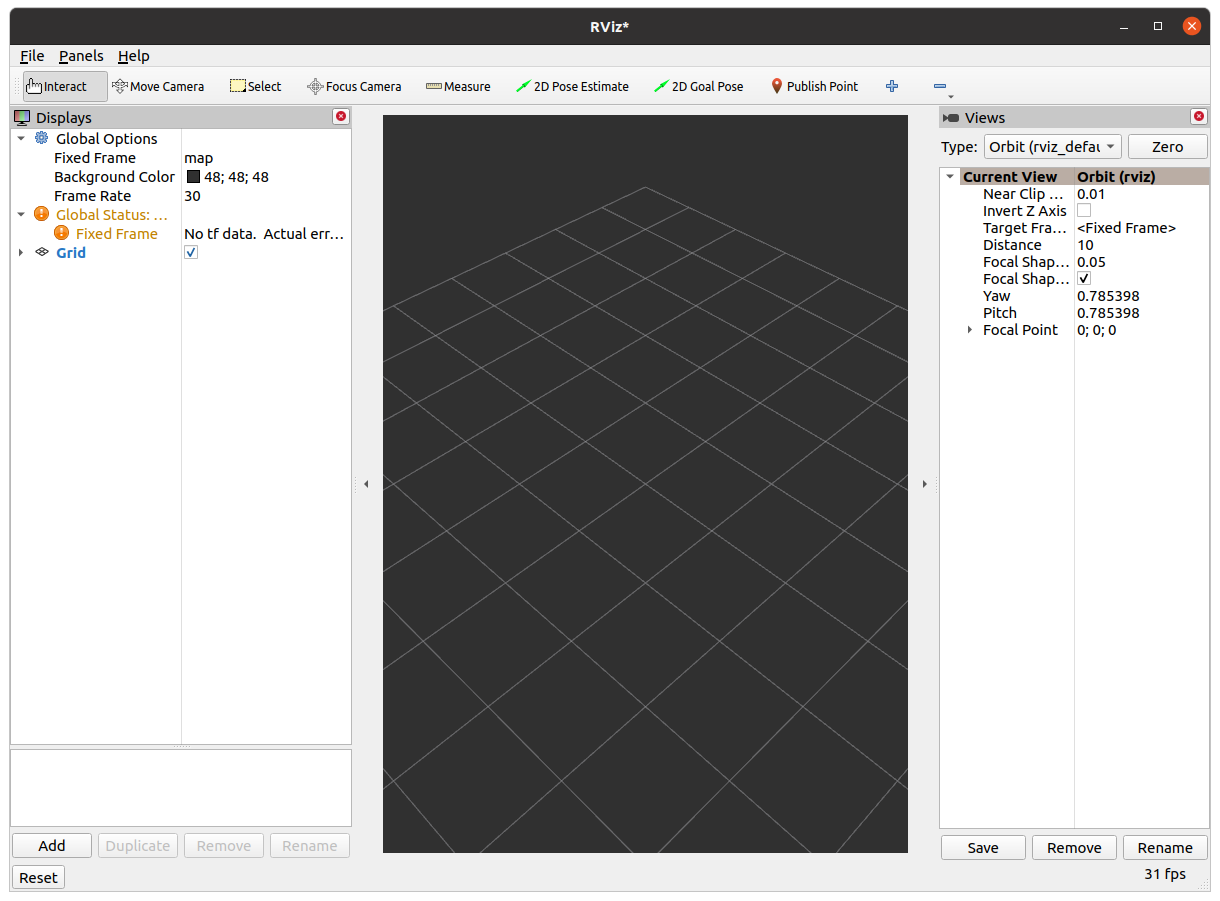Collapse the right Views panel arrow
Image resolution: width=1220 pixels, height=901 pixels.
(924, 484)
